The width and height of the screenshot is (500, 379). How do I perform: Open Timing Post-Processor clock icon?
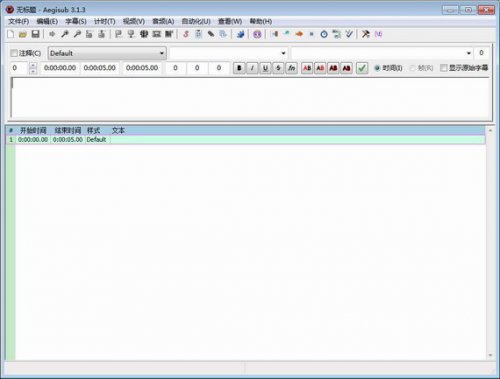pos(324,34)
